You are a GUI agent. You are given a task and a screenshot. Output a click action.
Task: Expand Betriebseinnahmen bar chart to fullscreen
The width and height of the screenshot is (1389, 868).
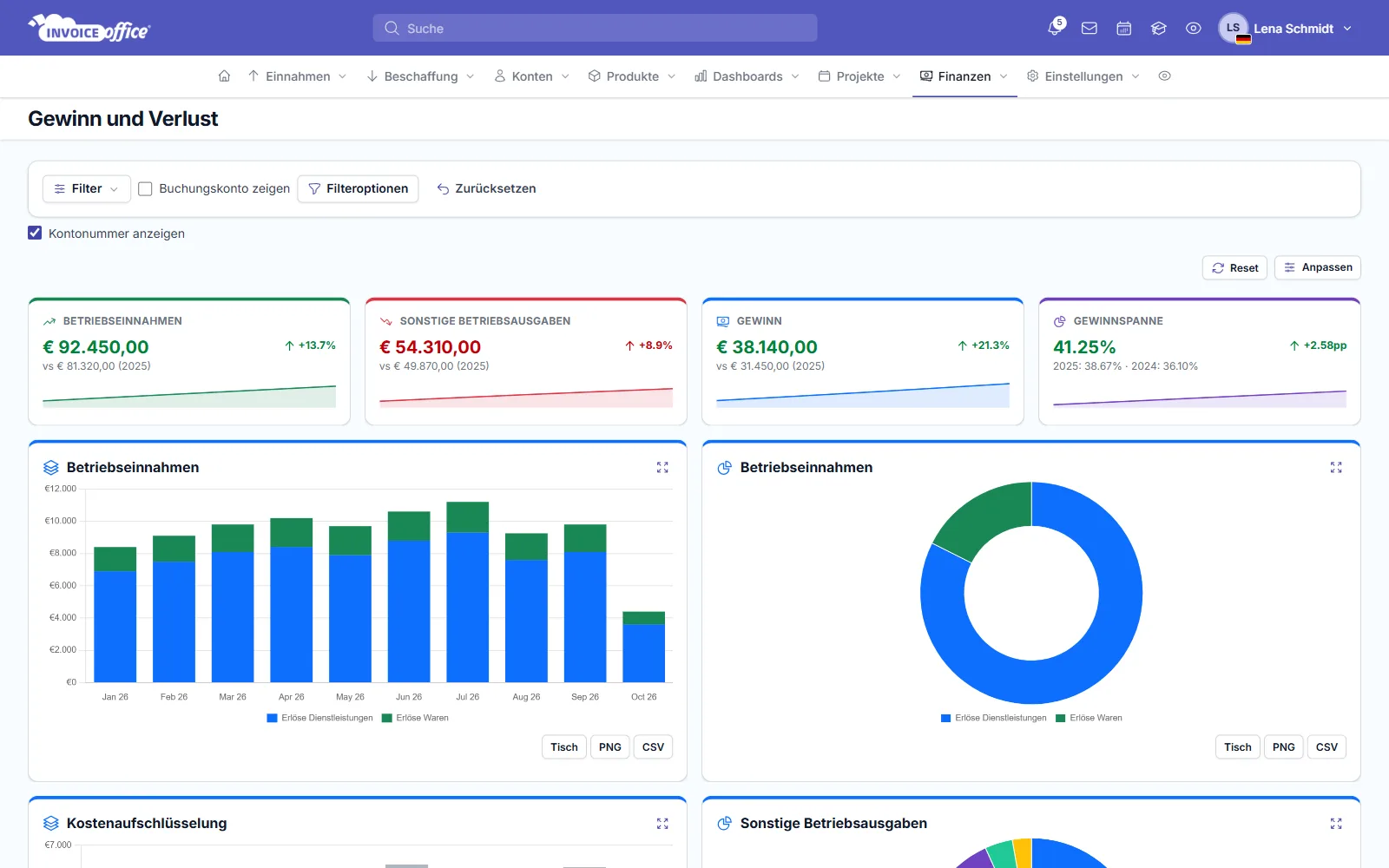pyautogui.click(x=662, y=468)
